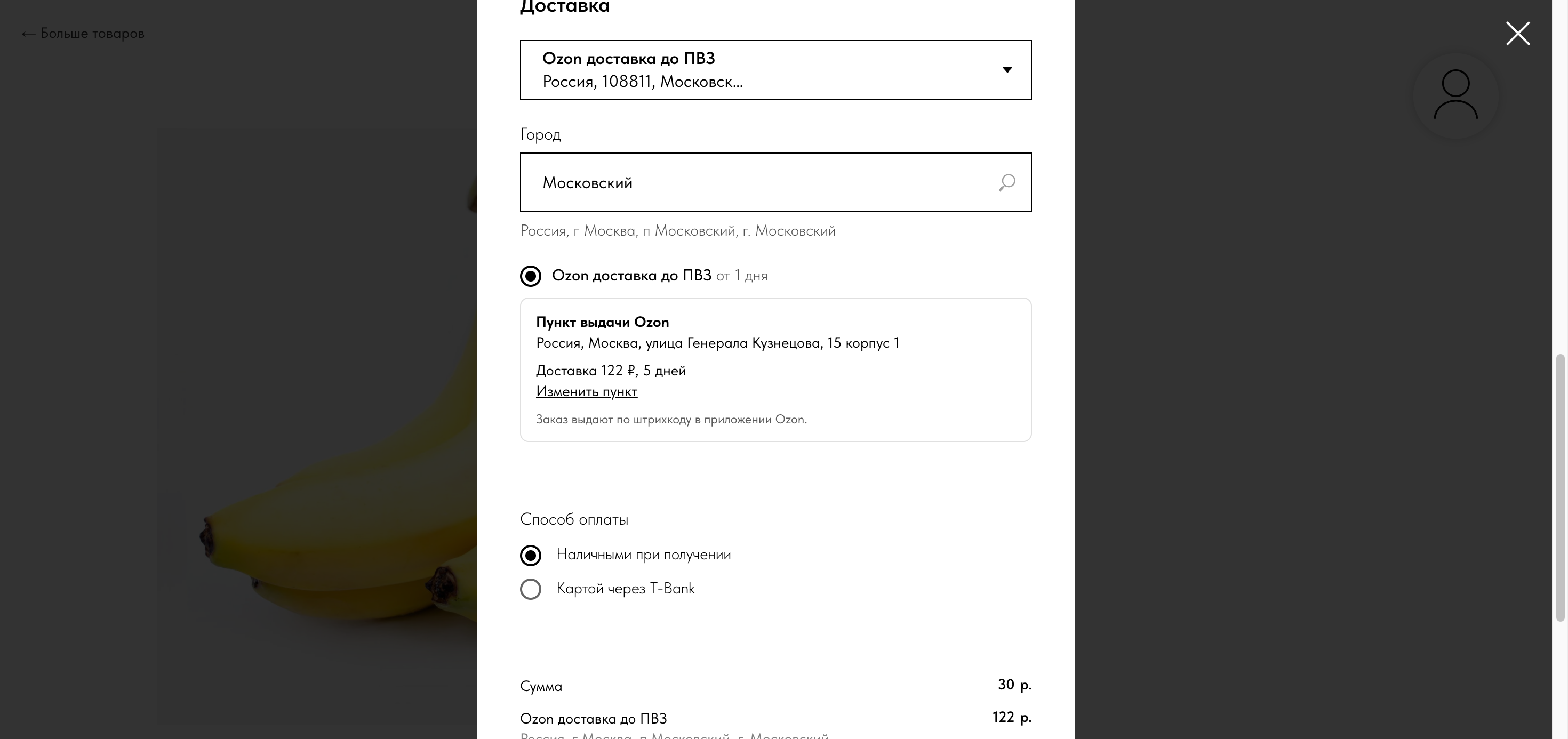Viewport: 1568px width, 739px height.
Task: Click the city suggestion Россия, г Москва text
Action: (677, 231)
